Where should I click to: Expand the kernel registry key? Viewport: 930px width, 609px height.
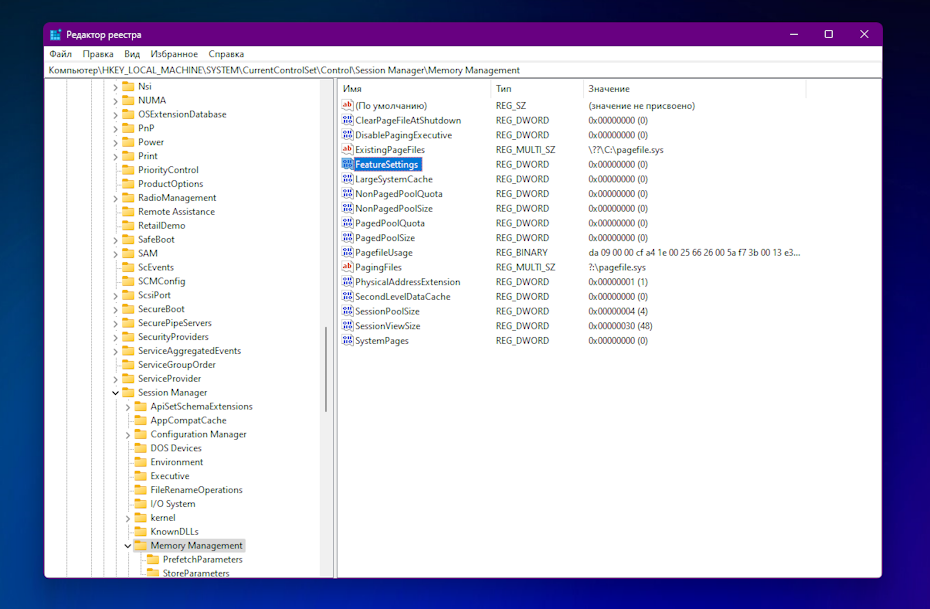click(x=127, y=518)
